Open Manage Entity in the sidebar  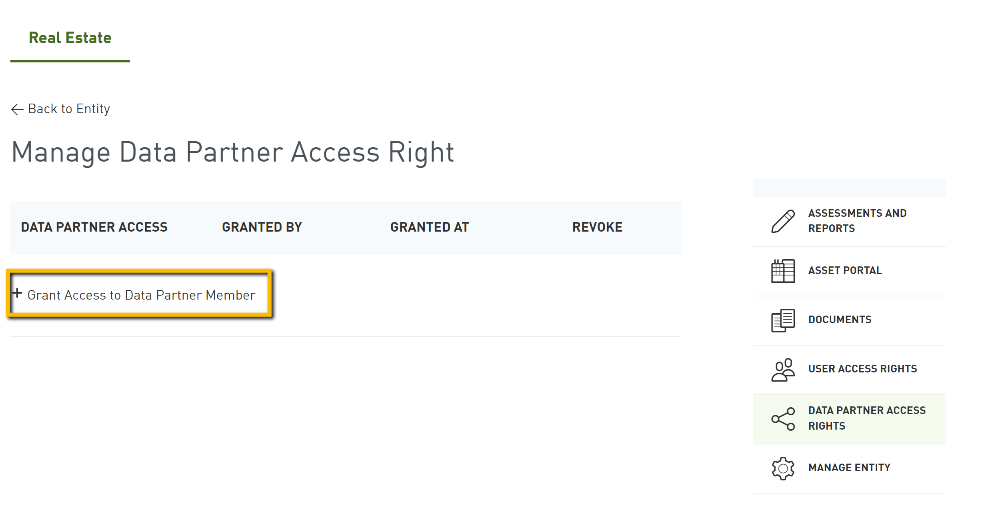tap(849, 468)
